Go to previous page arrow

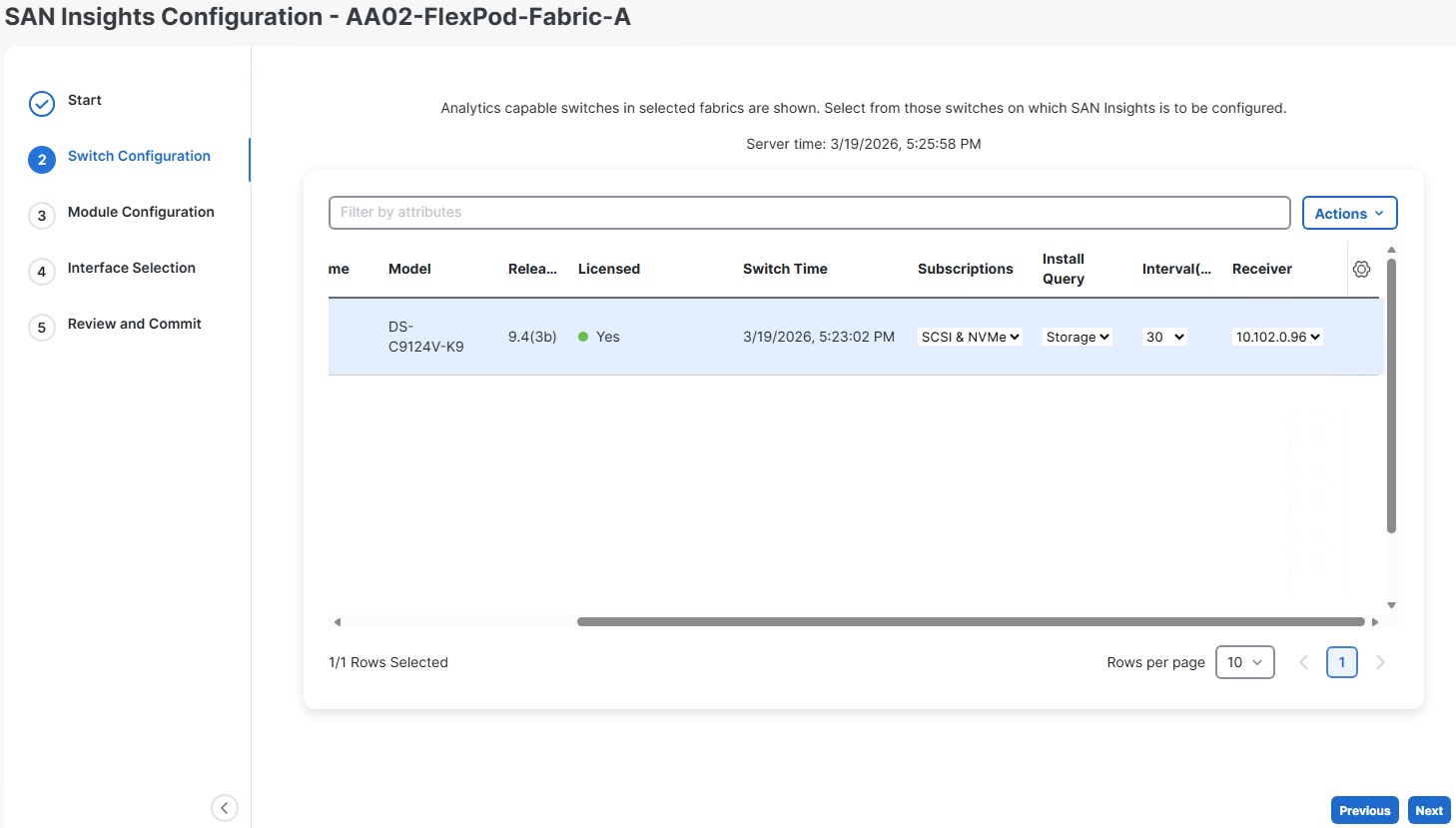pos(1303,662)
